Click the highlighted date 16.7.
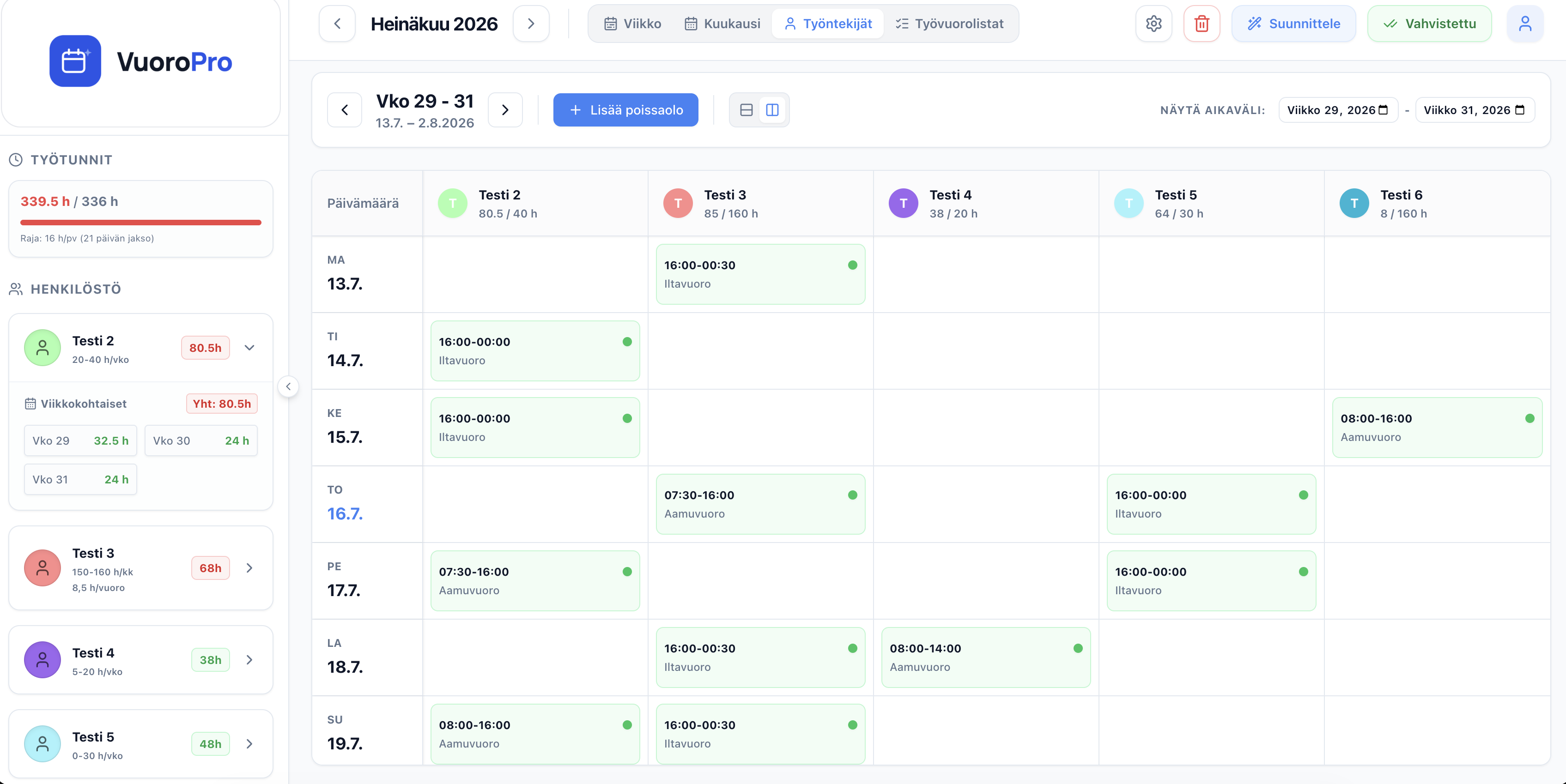The image size is (1566, 784). click(345, 513)
